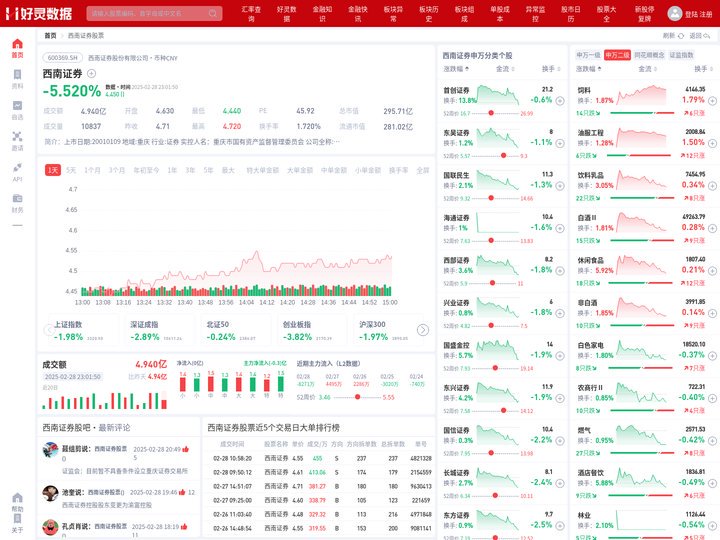Click the user avatar icon in header
The width and height of the screenshot is (720, 540).
pos(675,13)
